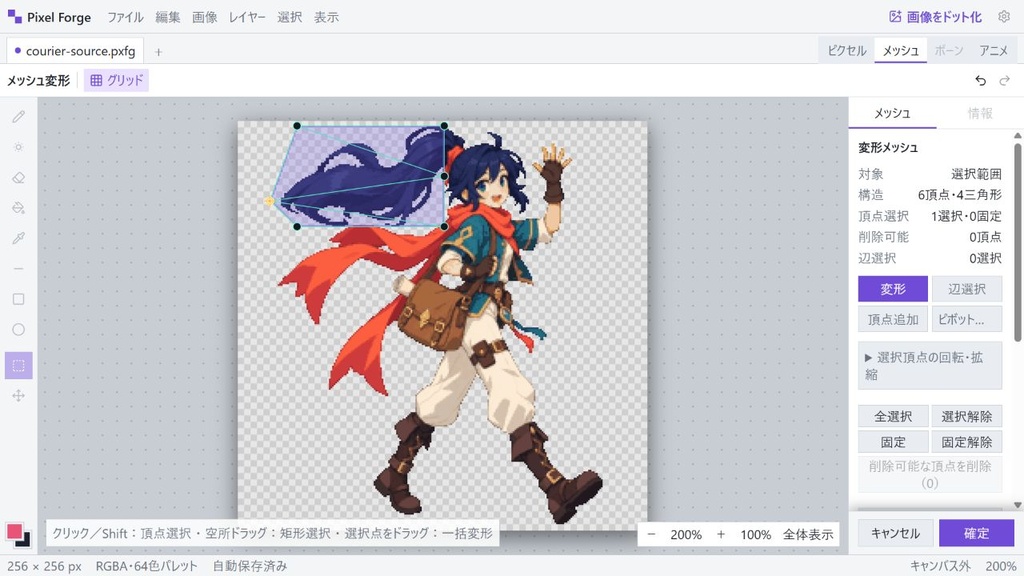Screen dimensions: 1024x576
Task: Open the 画像 menu
Action: click(204, 17)
